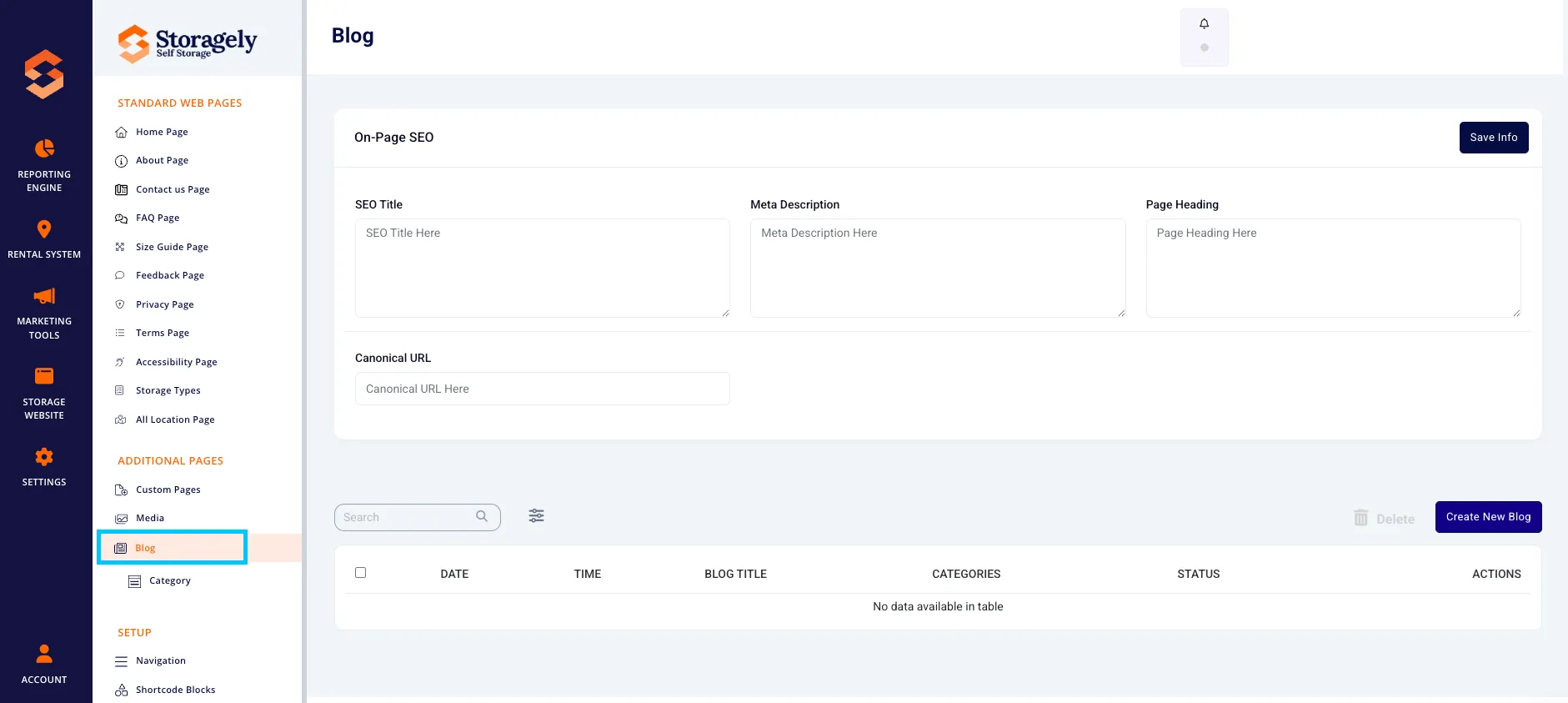The image size is (1568, 703).
Task: Click the Home Page house icon
Action: pos(121,132)
